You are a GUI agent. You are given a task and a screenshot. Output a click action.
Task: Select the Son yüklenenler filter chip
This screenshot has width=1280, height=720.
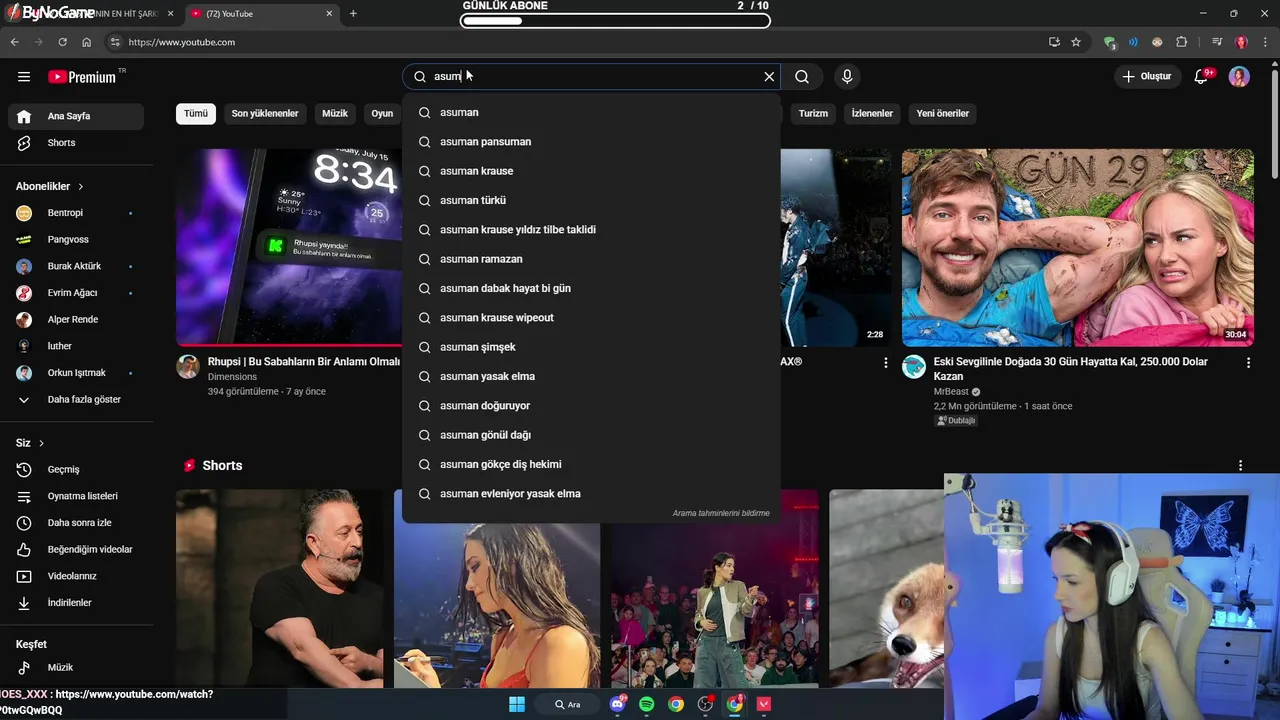click(x=265, y=114)
